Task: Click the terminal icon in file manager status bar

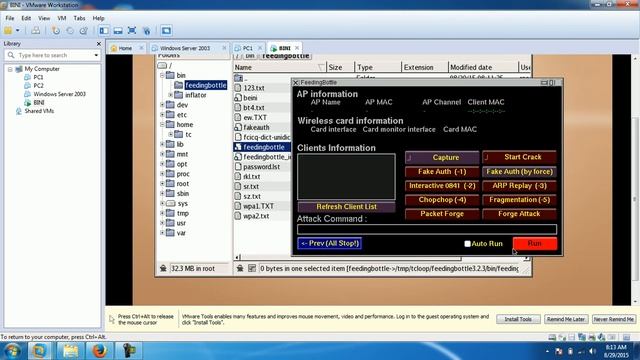Action: pos(252,268)
